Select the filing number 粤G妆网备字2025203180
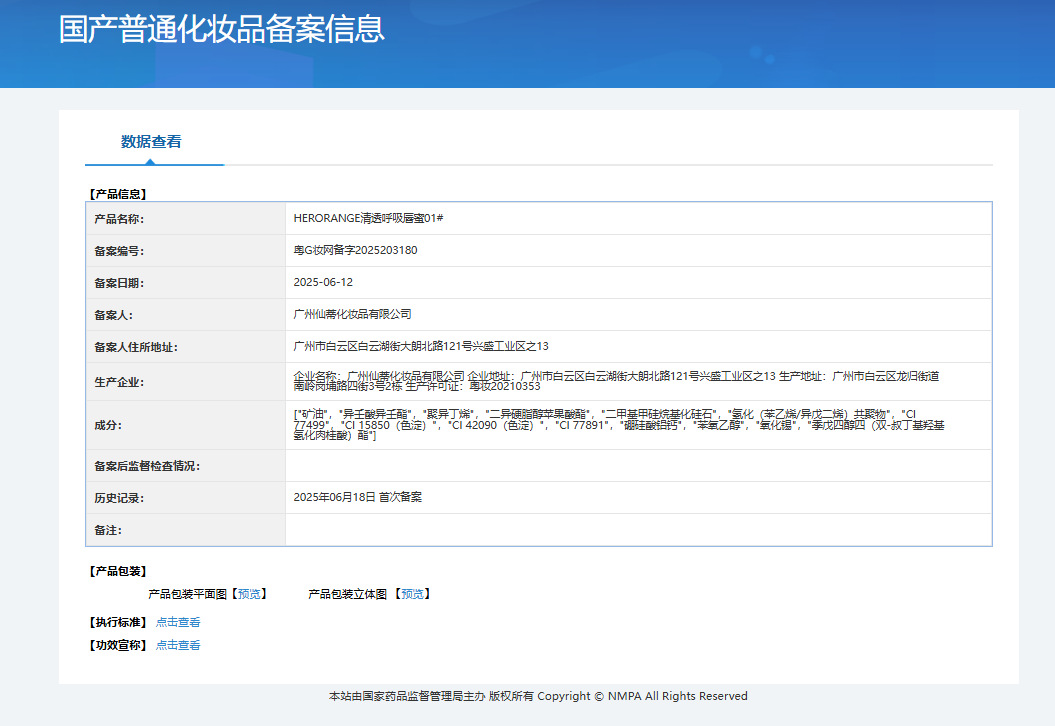 point(355,250)
